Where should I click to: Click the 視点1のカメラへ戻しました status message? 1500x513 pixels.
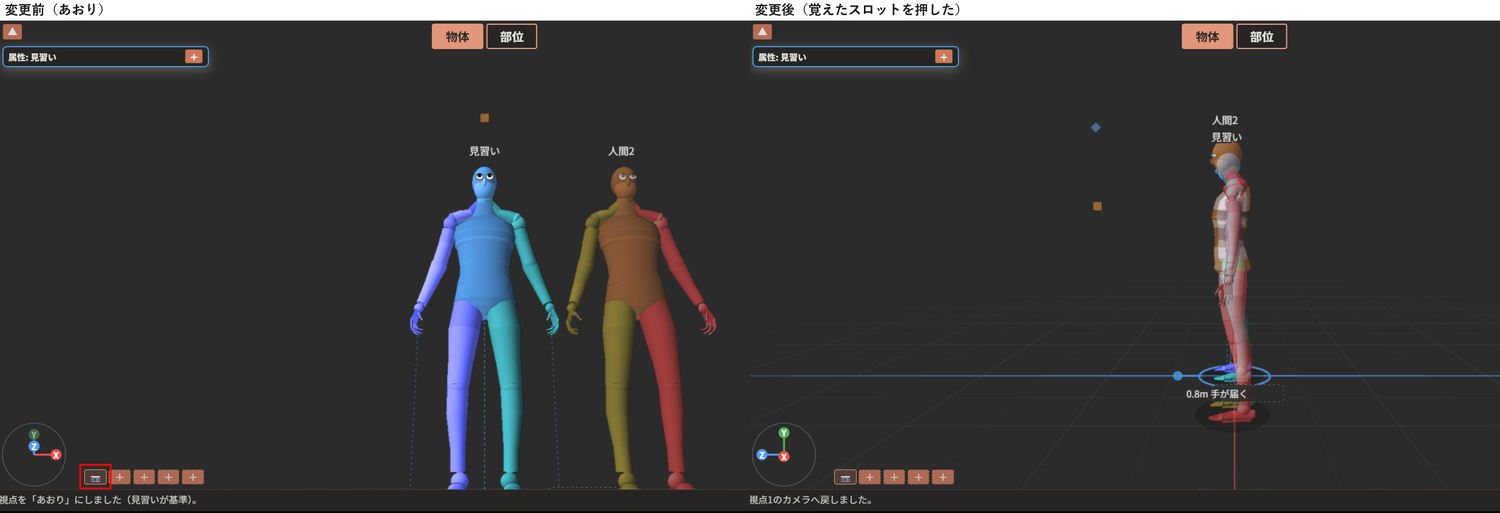811,500
